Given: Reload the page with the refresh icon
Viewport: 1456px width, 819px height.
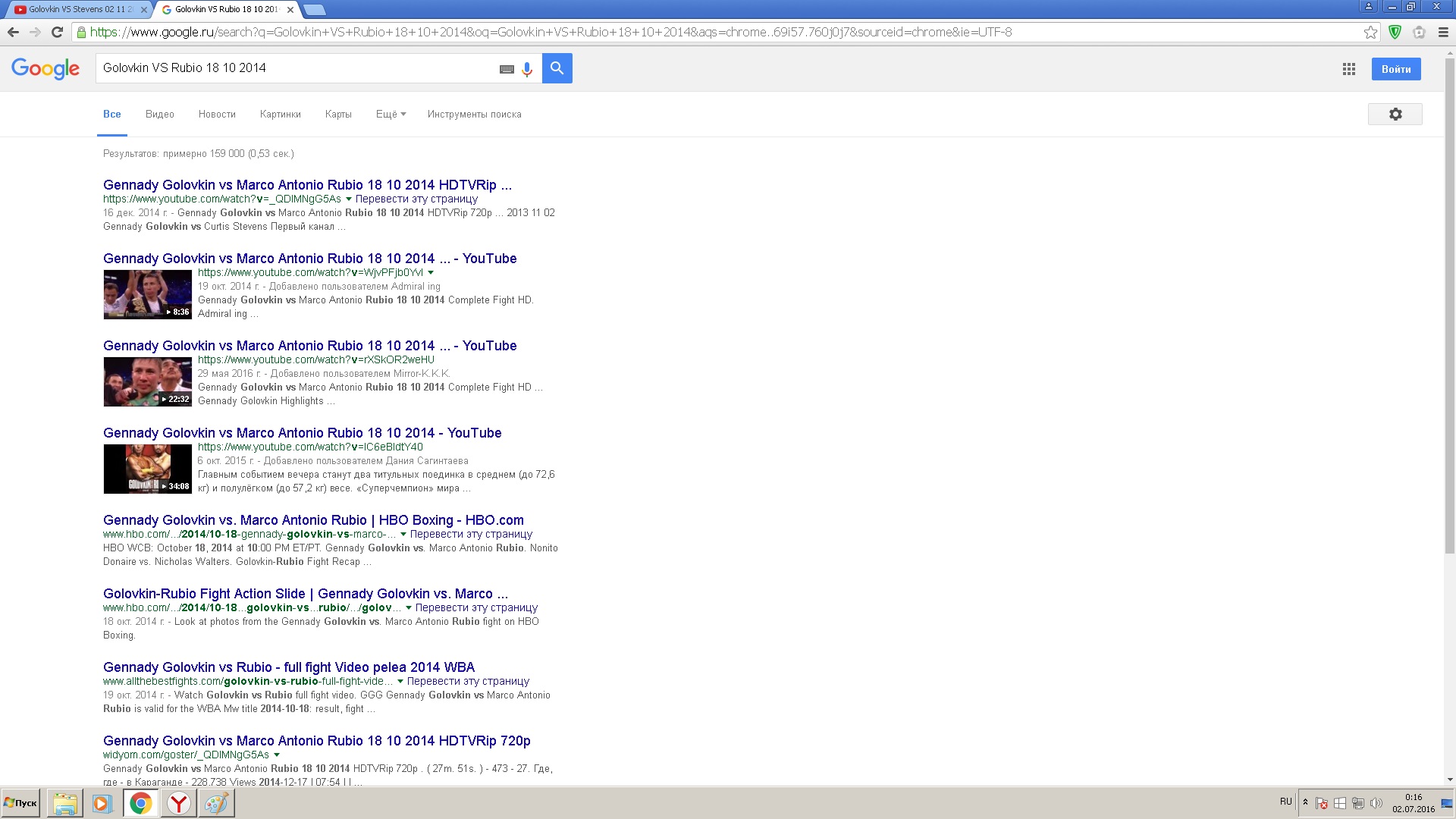Looking at the screenshot, I should (x=57, y=32).
